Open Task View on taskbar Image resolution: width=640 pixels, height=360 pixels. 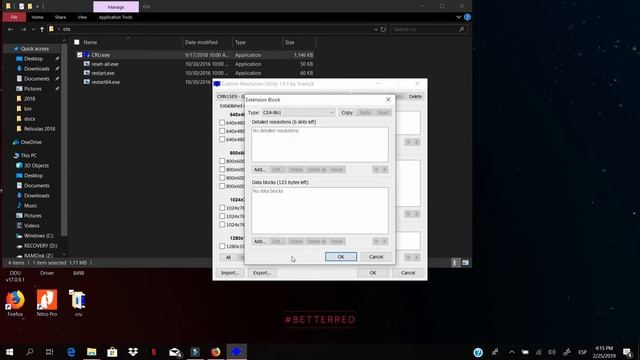(x=49, y=352)
